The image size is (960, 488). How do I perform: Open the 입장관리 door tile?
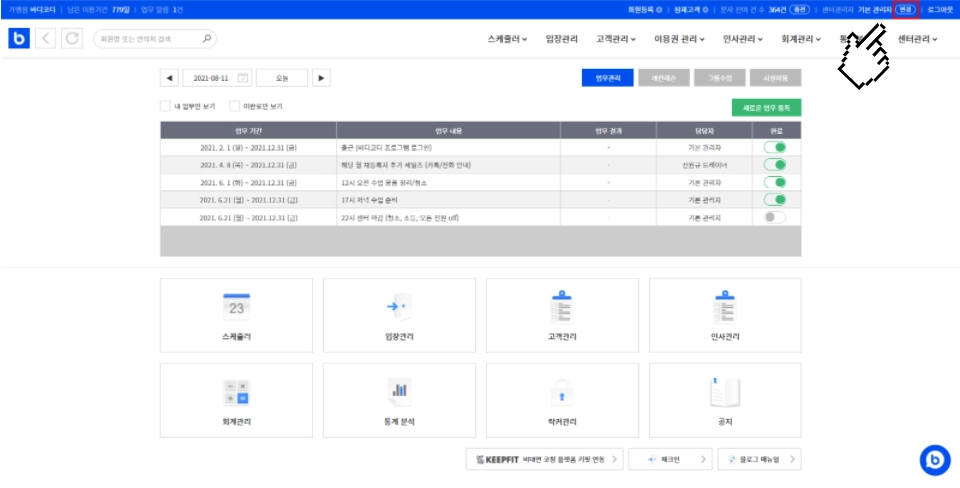(x=399, y=315)
